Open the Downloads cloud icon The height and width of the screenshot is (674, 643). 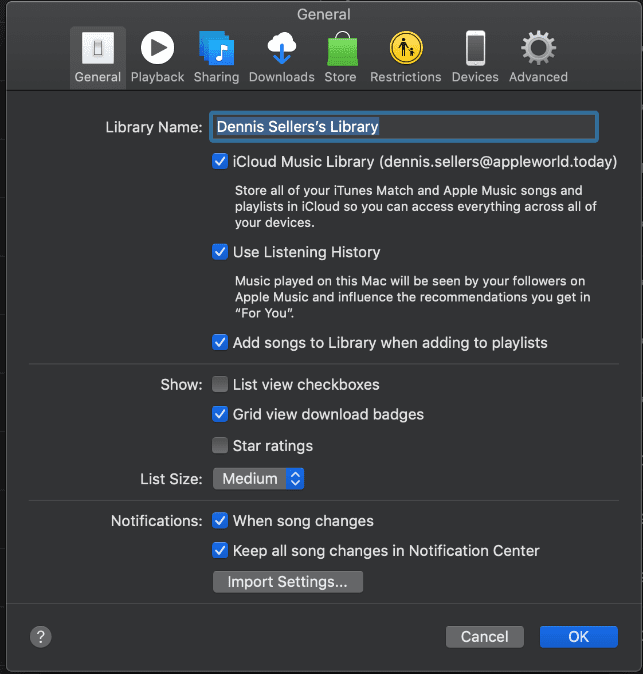coord(281,48)
